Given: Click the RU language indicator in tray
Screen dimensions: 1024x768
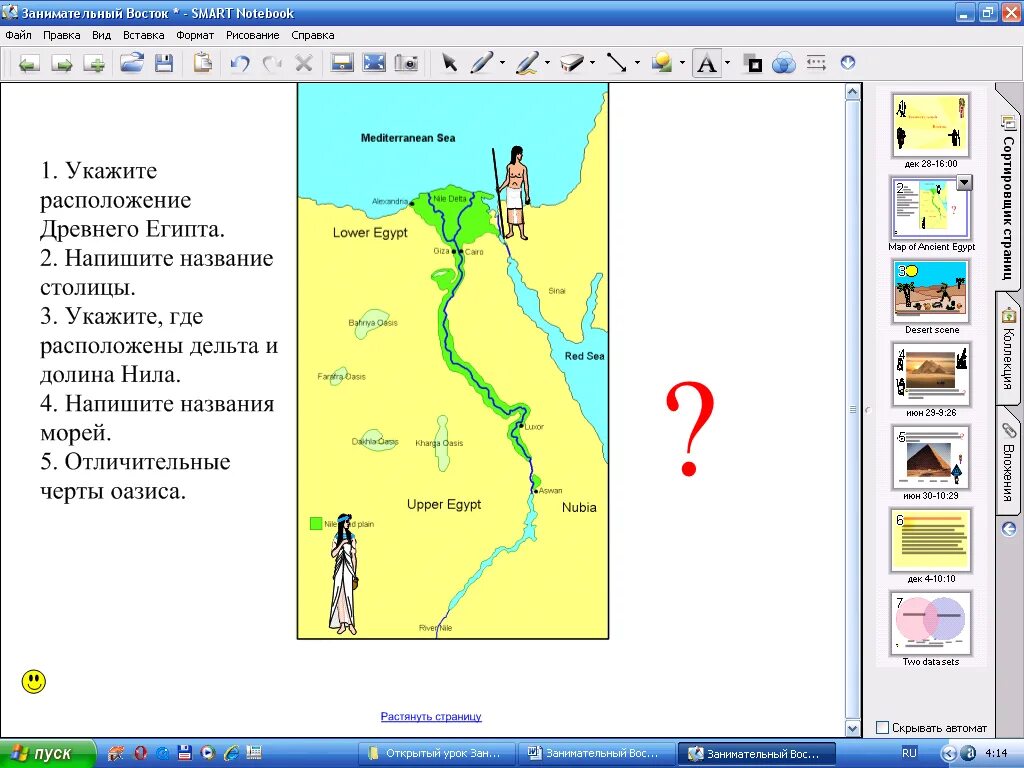Looking at the screenshot, I should coord(909,753).
